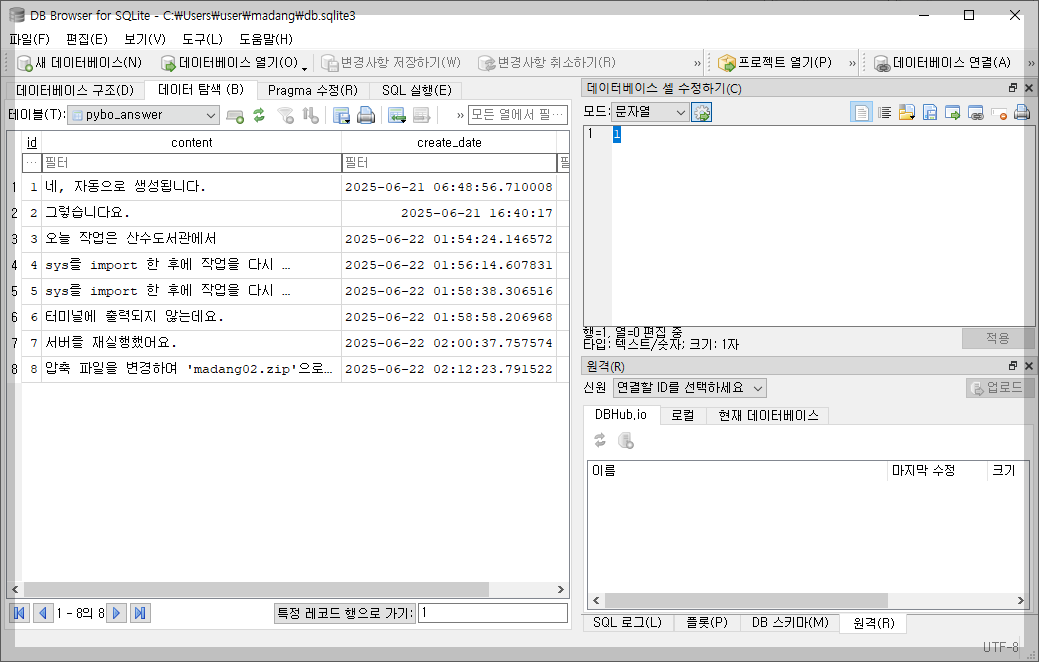
Task: Float the Edit Database Cell panel
Action: coord(1012,88)
